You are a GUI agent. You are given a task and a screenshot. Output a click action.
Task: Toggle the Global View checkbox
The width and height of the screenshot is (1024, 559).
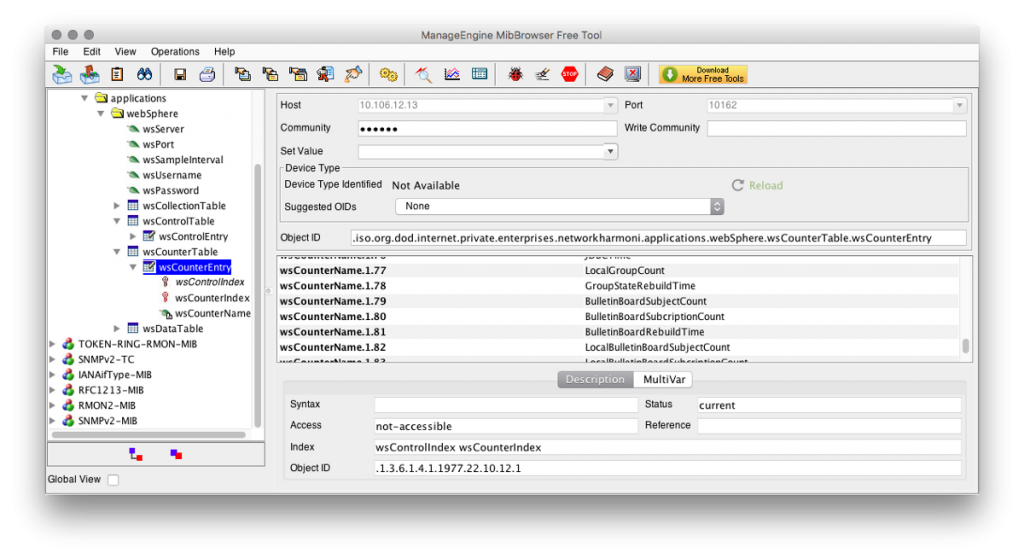113,480
